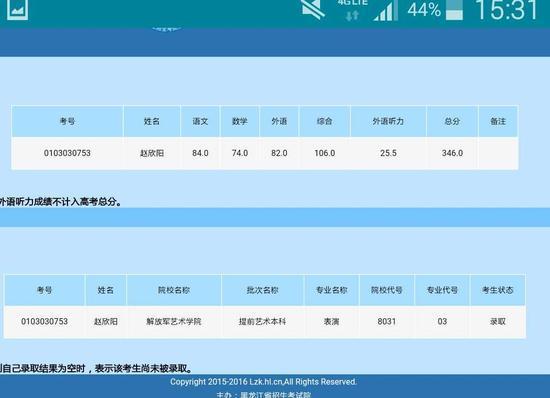Viewport: 550px width, 398px height.
Task: Click the 提前艺术本科 batch cell
Action: (262, 322)
